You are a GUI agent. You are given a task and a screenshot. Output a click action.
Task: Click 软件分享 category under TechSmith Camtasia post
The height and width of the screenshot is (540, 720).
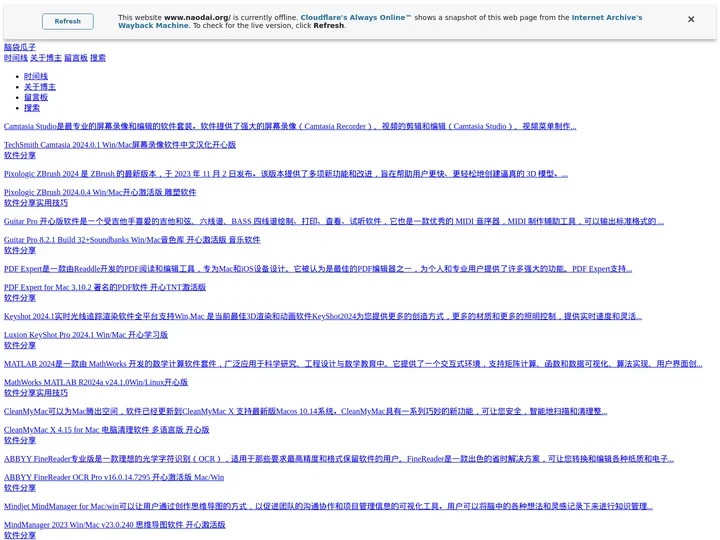[x=20, y=155]
